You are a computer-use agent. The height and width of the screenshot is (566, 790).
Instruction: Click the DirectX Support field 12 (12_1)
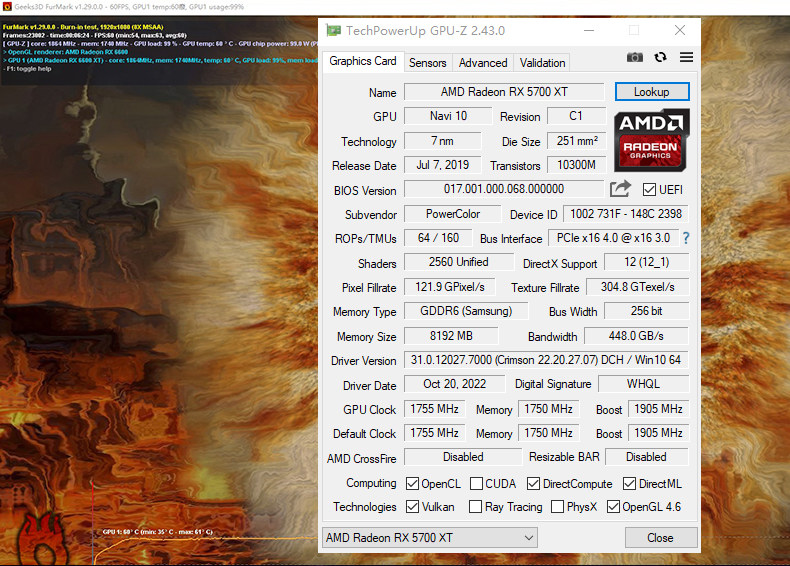point(646,263)
